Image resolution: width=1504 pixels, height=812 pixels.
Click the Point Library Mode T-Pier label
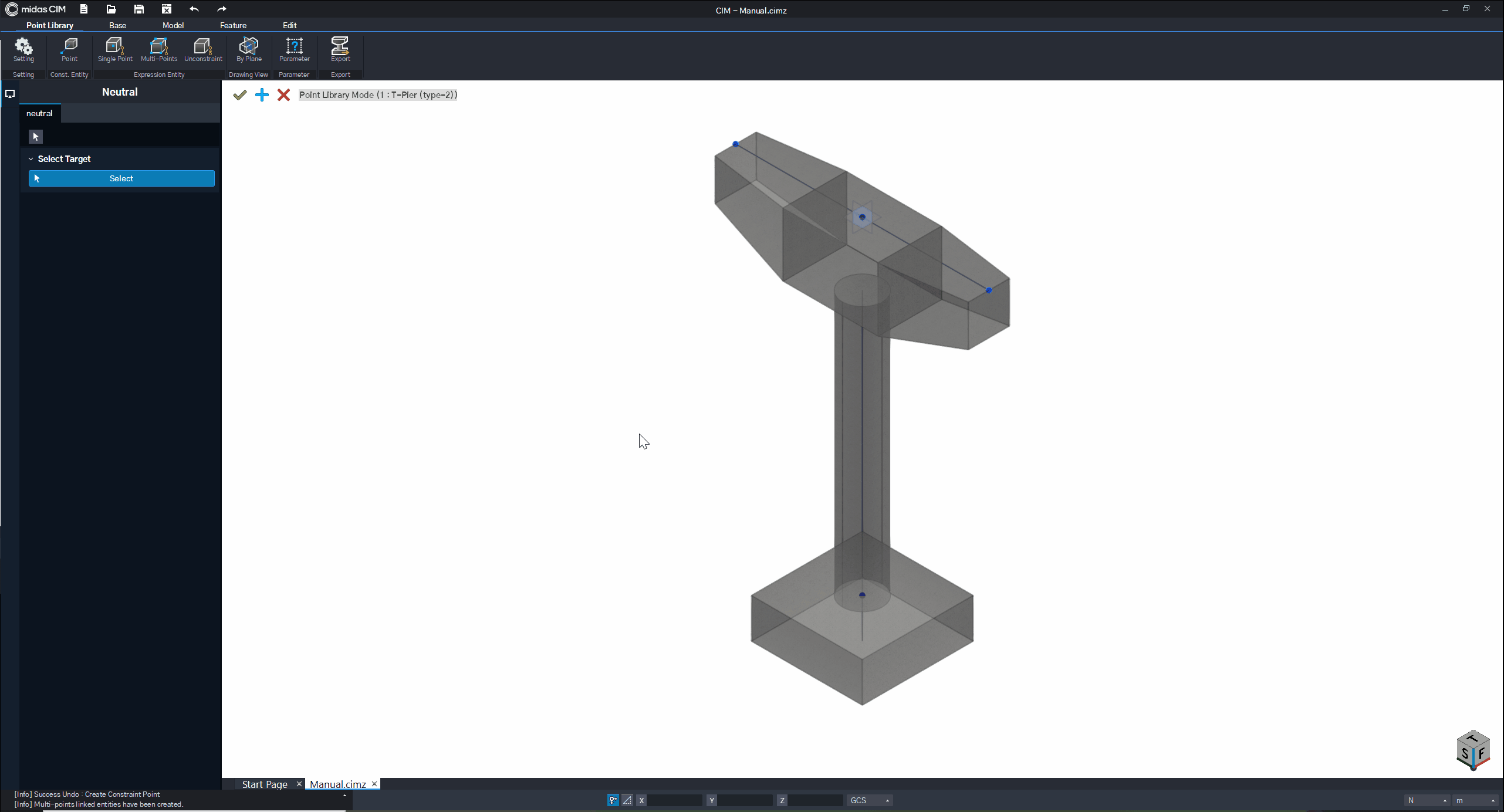378,95
